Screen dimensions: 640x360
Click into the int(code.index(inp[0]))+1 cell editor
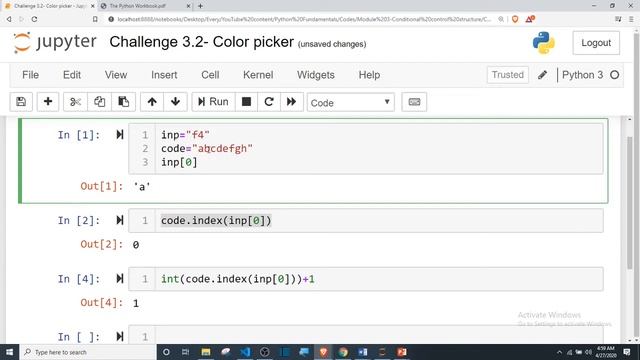pos(379,279)
